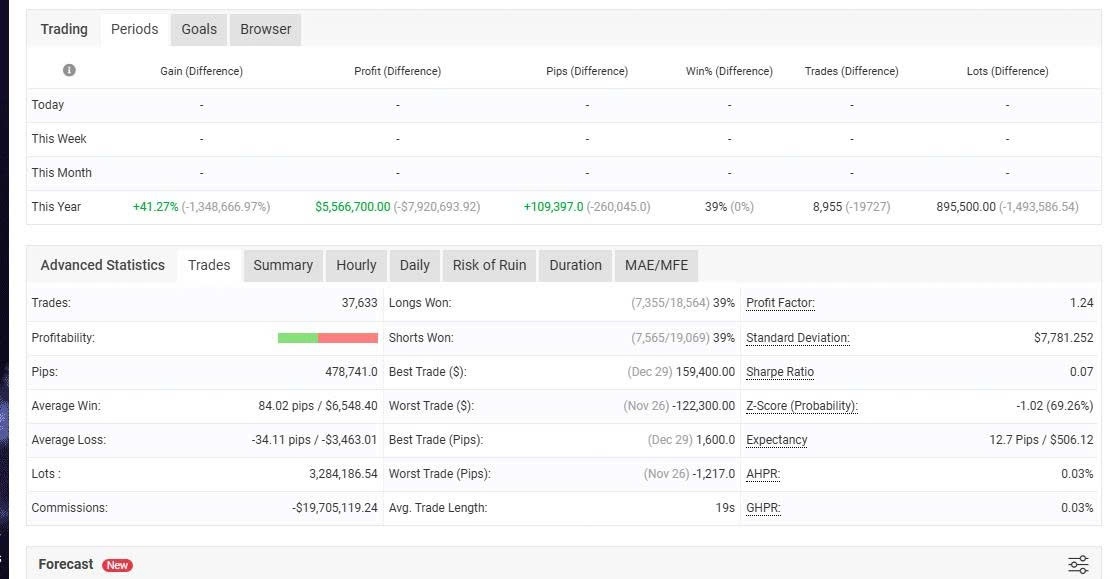1110x579 pixels.
Task: Click the info icon in Periods header
Action: [x=67, y=70]
